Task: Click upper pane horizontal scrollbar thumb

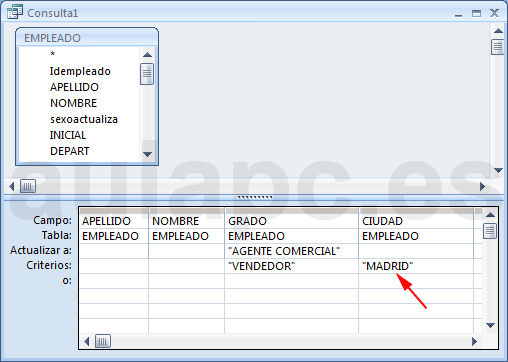Action: click(28, 186)
